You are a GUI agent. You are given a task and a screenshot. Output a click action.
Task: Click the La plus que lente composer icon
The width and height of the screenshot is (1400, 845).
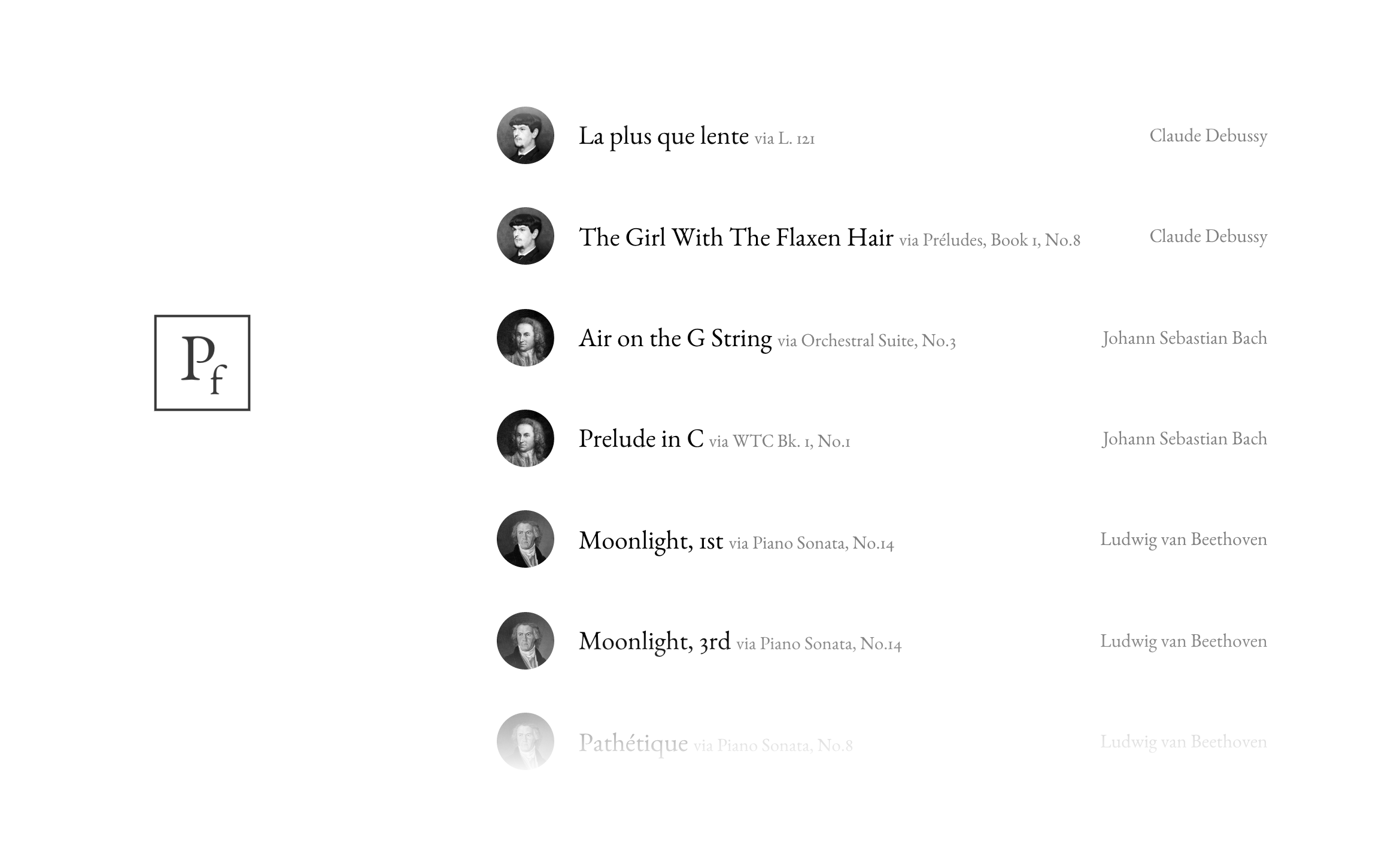tap(525, 135)
